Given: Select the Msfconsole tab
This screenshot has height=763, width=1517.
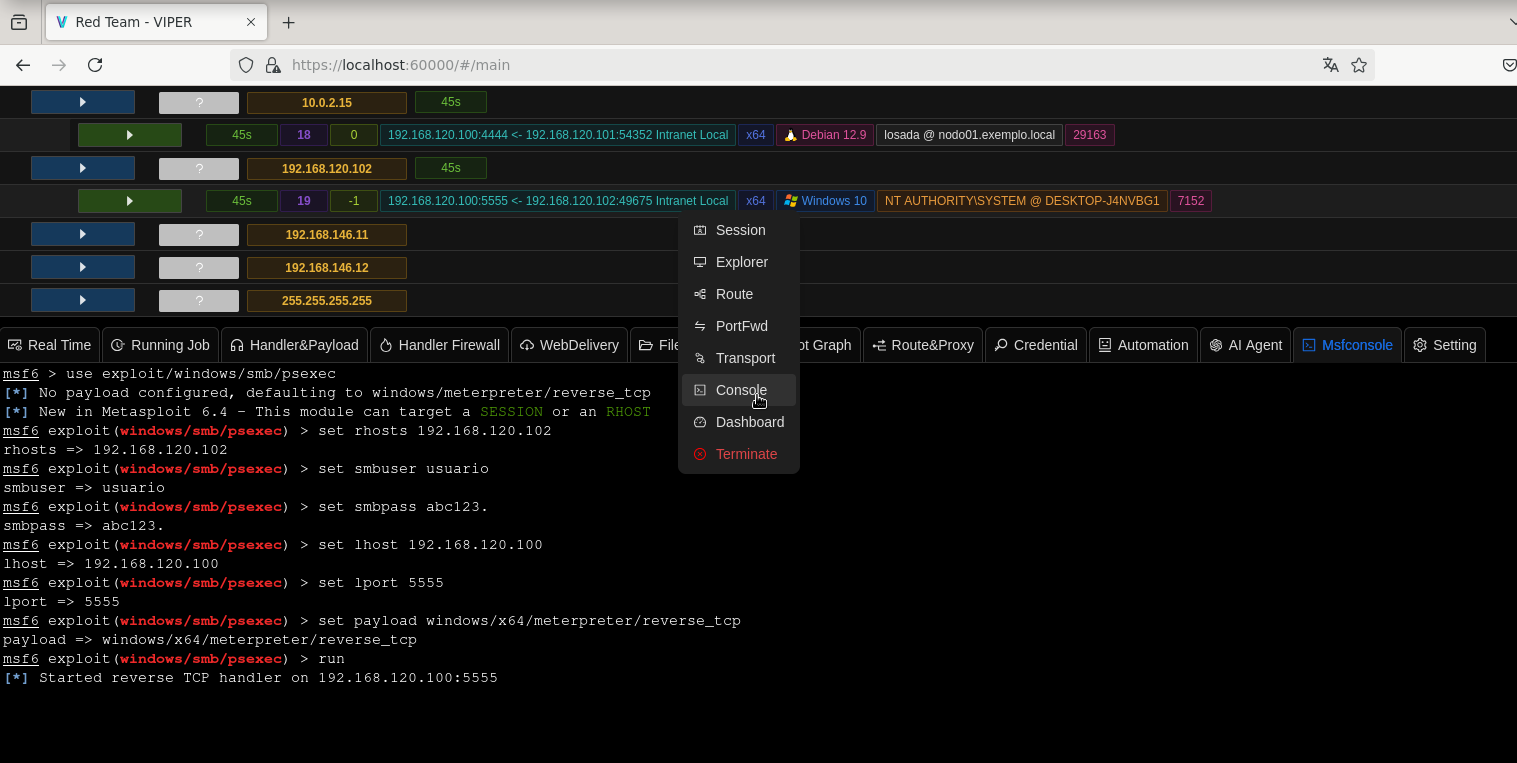Looking at the screenshot, I should pos(1347,345).
